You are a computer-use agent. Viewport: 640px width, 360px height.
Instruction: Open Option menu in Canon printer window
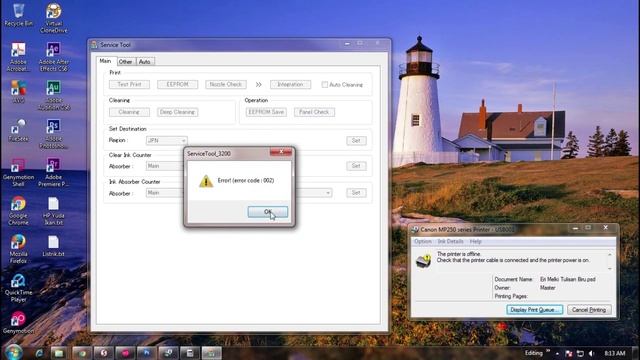coord(423,242)
